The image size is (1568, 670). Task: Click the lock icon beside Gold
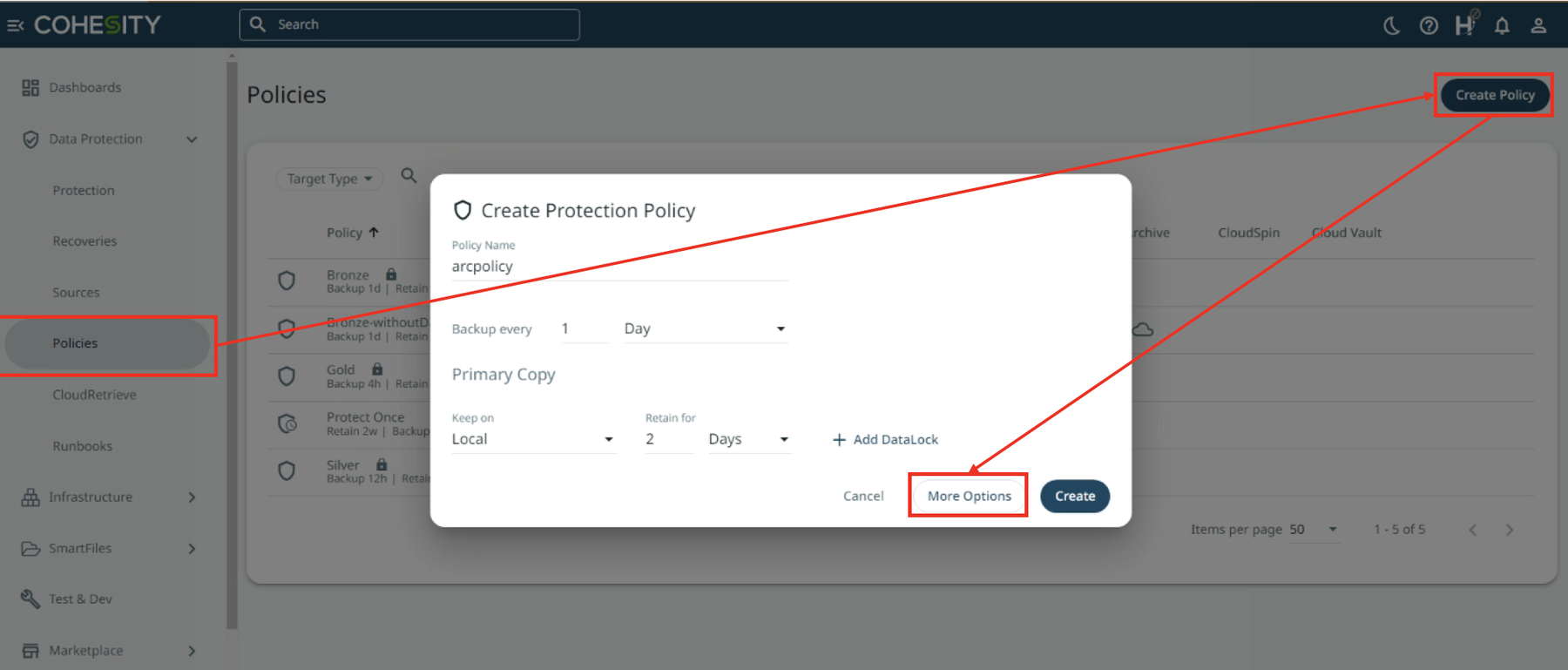click(x=377, y=369)
